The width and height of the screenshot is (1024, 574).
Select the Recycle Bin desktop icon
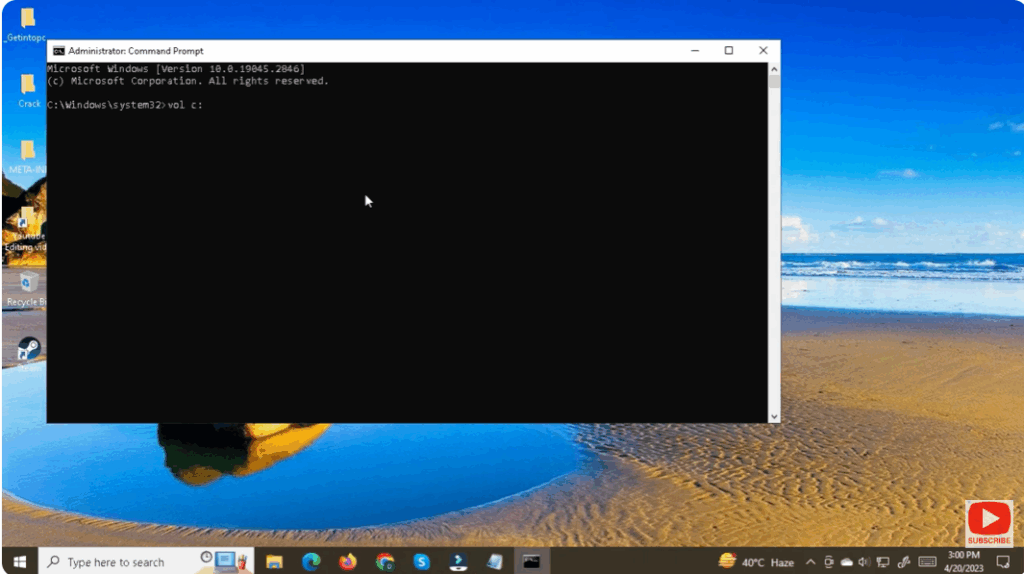tap(28, 287)
